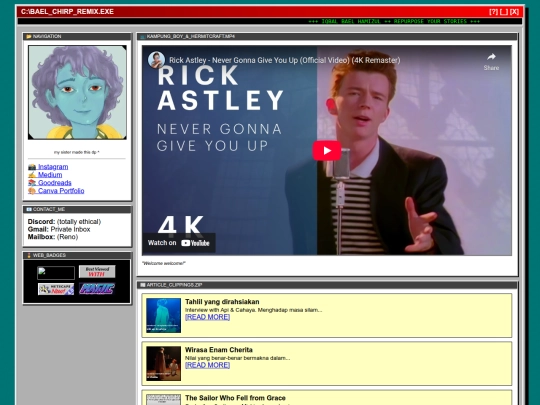Click the Tahlil yang dirahsiakan title
This screenshot has width=540, height=405.
click(x=222, y=302)
